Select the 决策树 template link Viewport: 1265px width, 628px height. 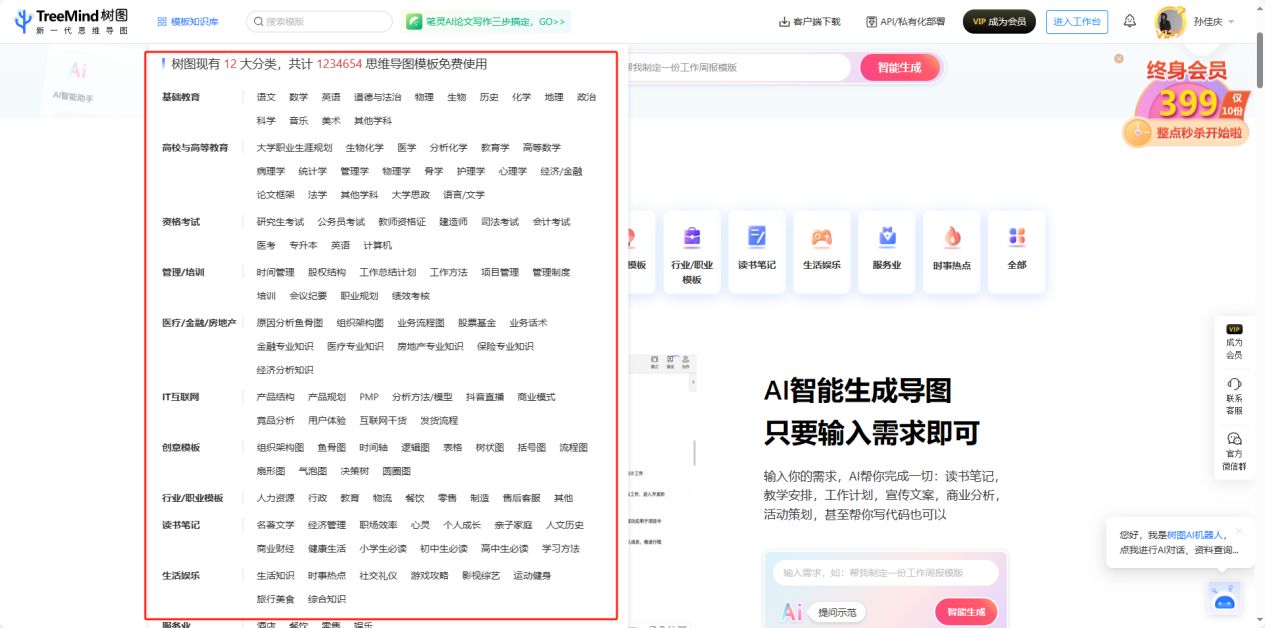pyautogui.click(x=355, y=471)
